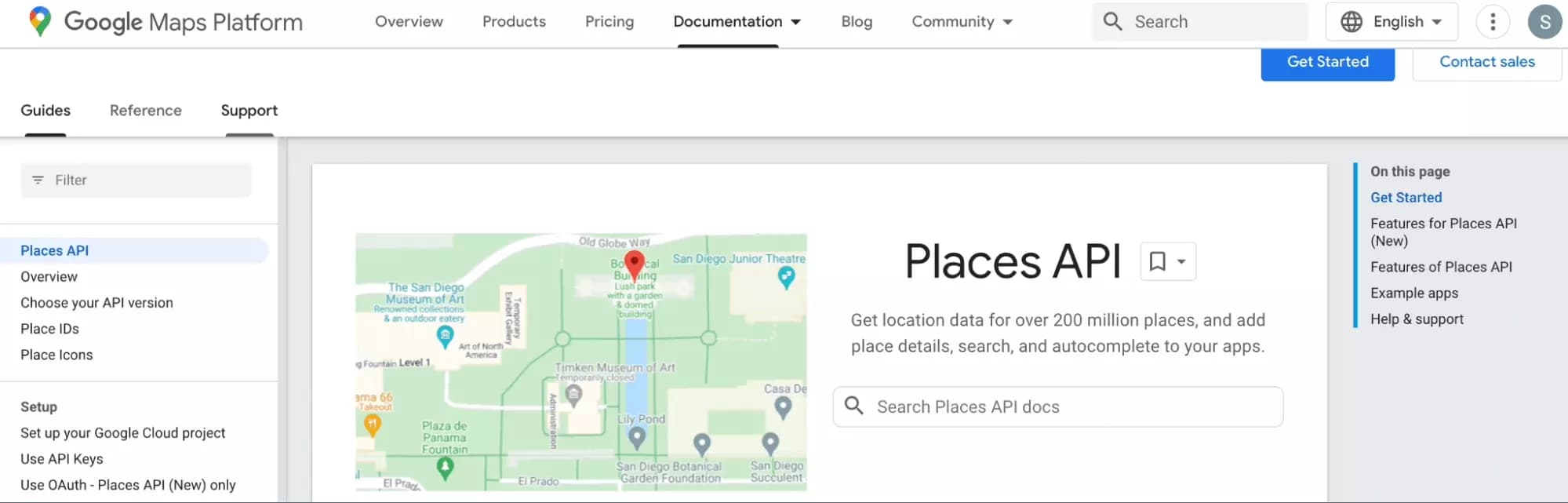Click the Contact sales button

coord(1487,63)
